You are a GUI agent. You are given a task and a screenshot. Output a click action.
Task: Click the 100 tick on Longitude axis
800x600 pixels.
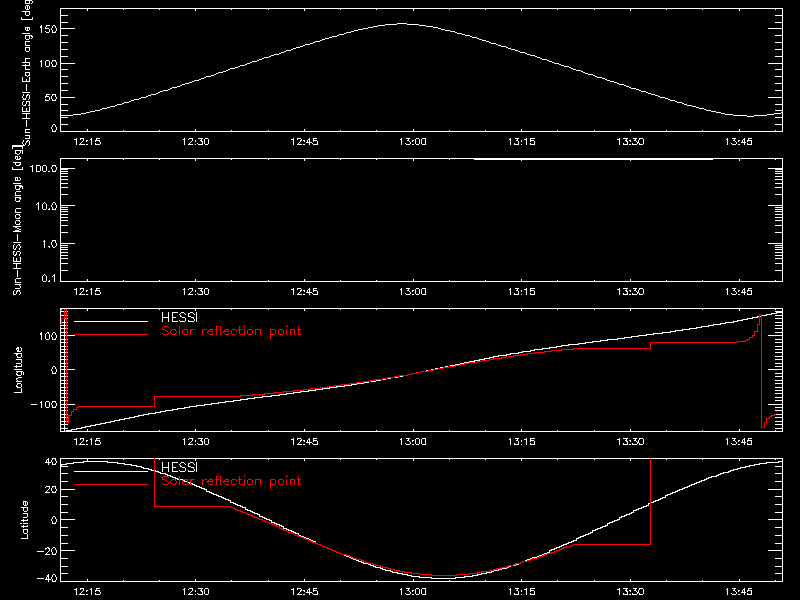48,336
